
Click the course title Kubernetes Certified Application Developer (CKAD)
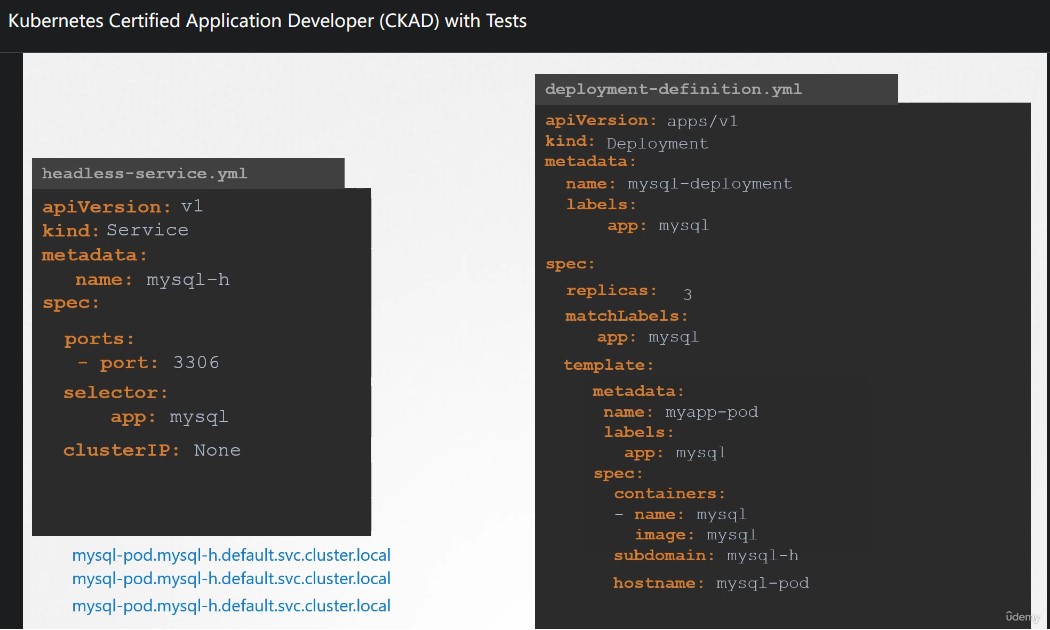[267, 21]
